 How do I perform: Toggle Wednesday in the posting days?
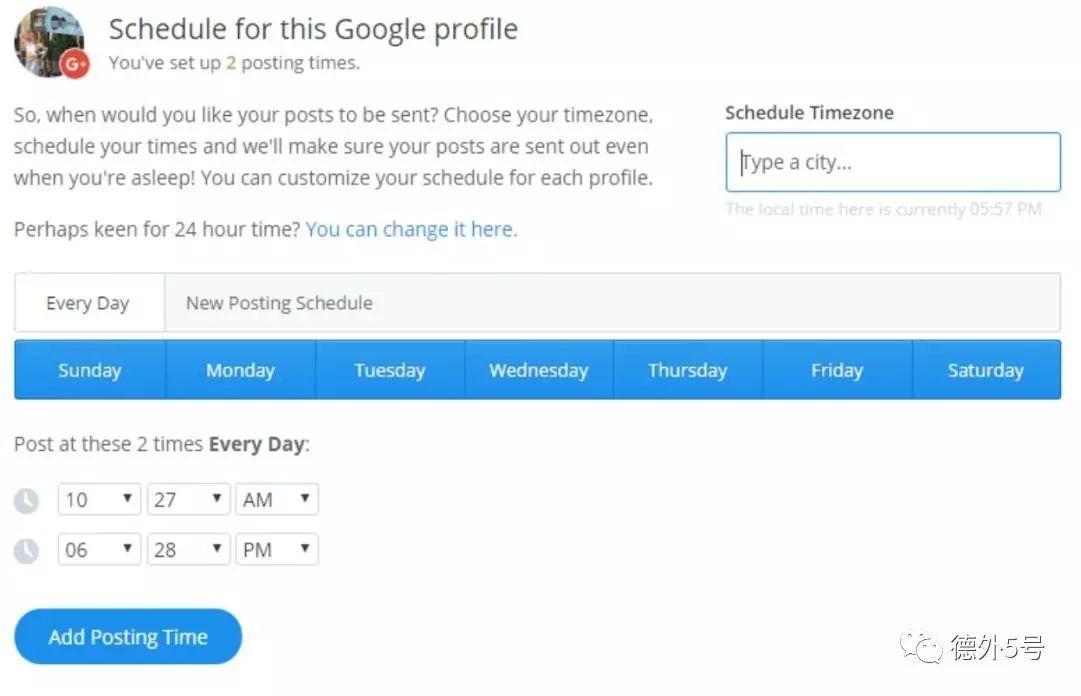[539, 370]
